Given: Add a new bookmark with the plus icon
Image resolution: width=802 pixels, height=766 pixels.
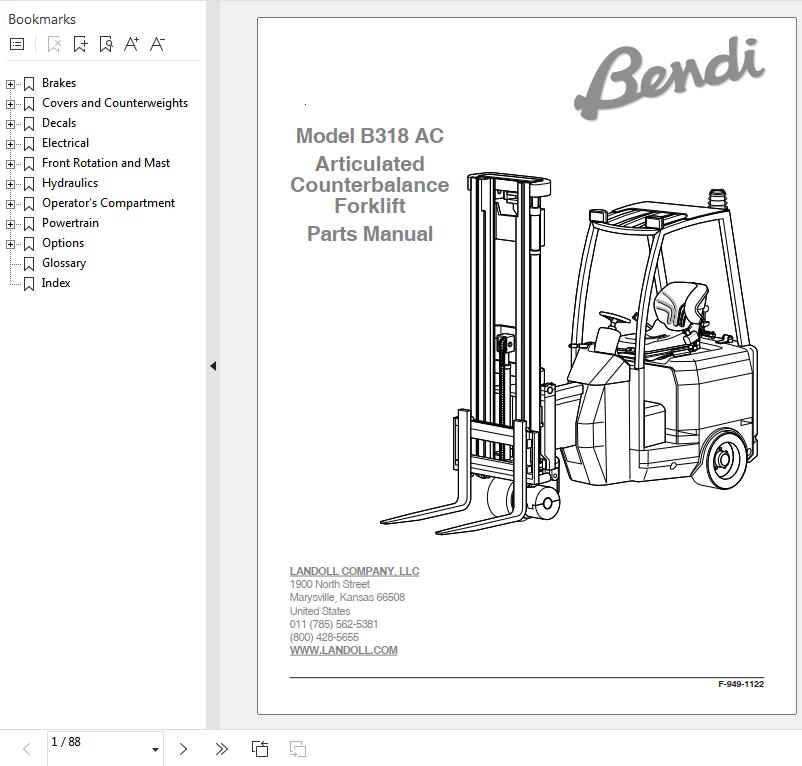Looking at the screenshot, I should pos(80,44).
